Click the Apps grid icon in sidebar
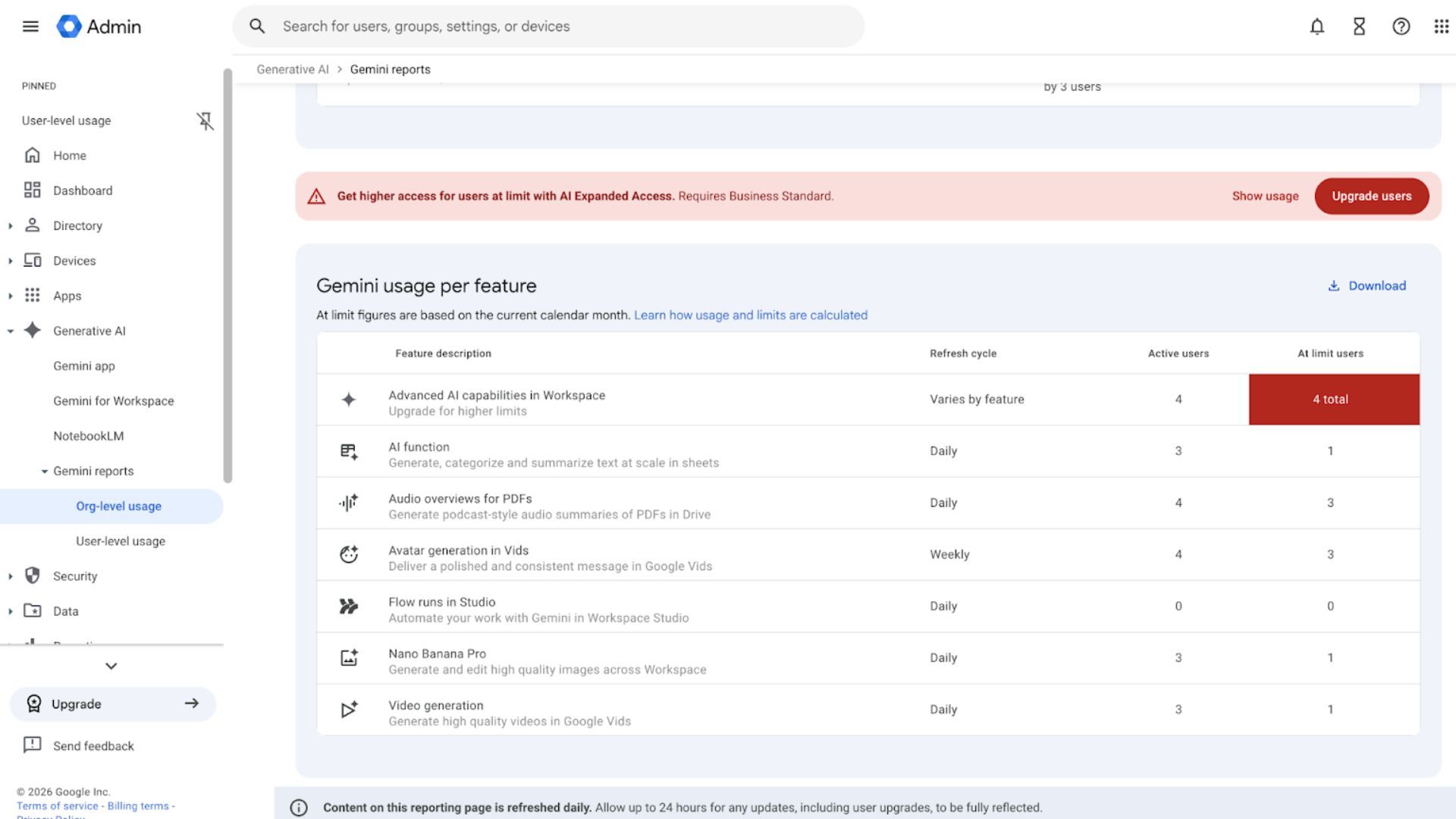Screen dimensions: 1456x819 coord(32,296)
